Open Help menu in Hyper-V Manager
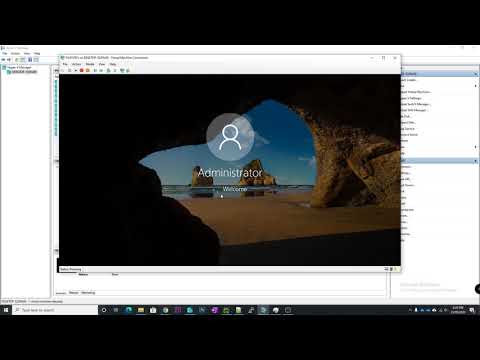The height and width of the screenshot is (360, 480). [37, 53]
